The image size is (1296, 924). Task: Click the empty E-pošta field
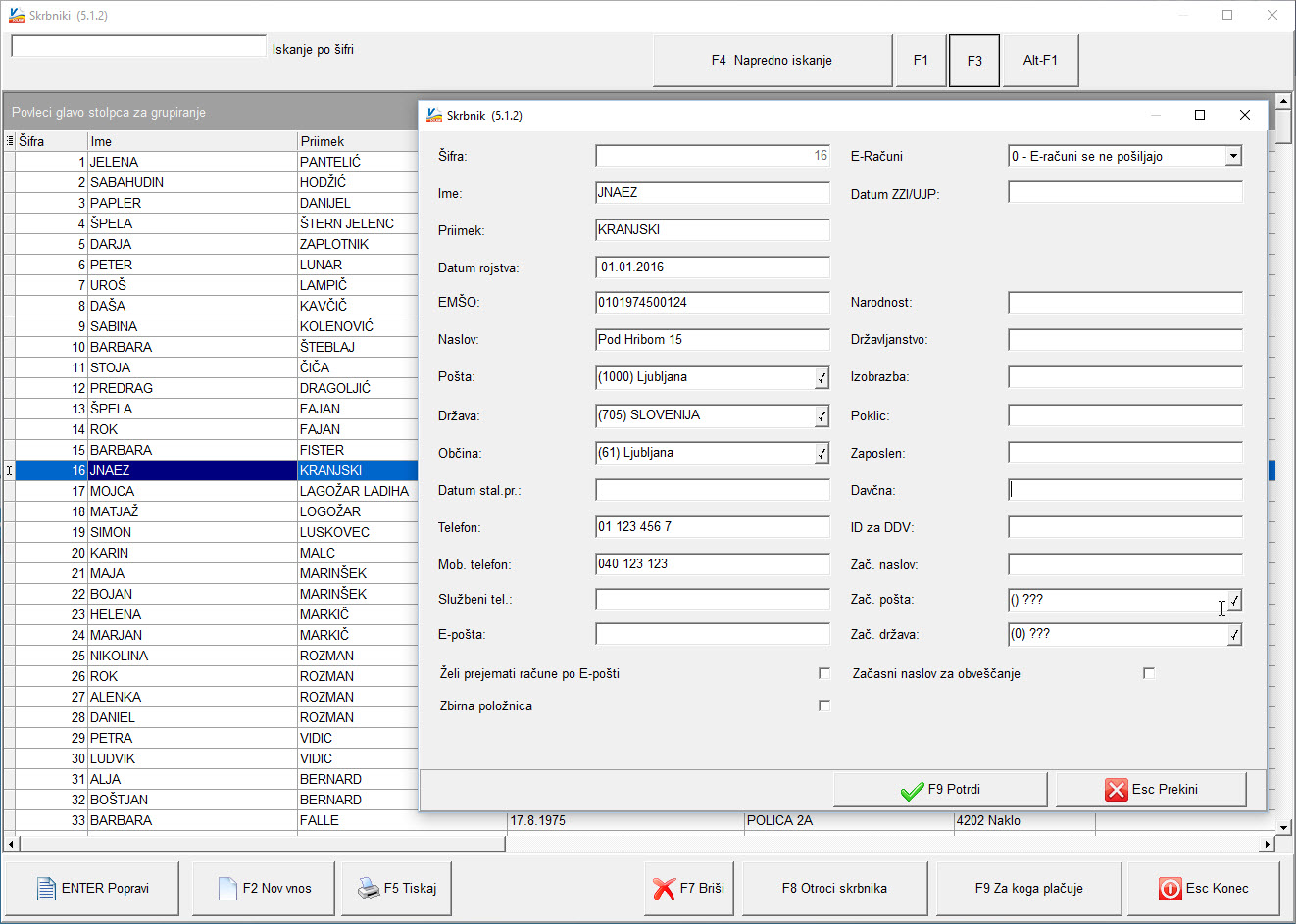coord(713,634)
